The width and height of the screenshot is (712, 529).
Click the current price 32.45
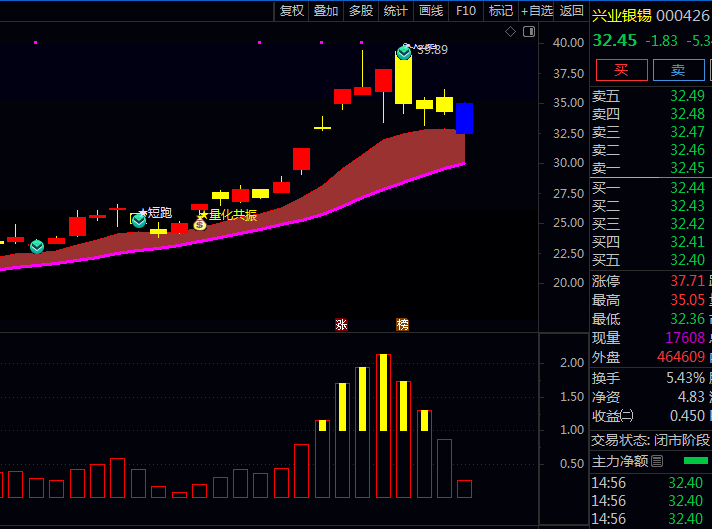(615, 40)
